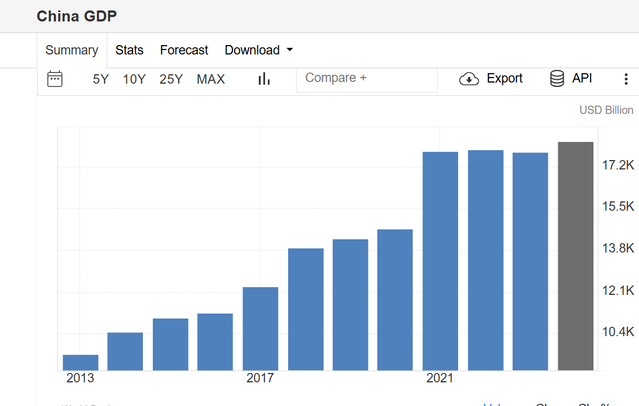Select the 10Y time range
Viewport: 639px width, 406px height.
tap(134, 79)
